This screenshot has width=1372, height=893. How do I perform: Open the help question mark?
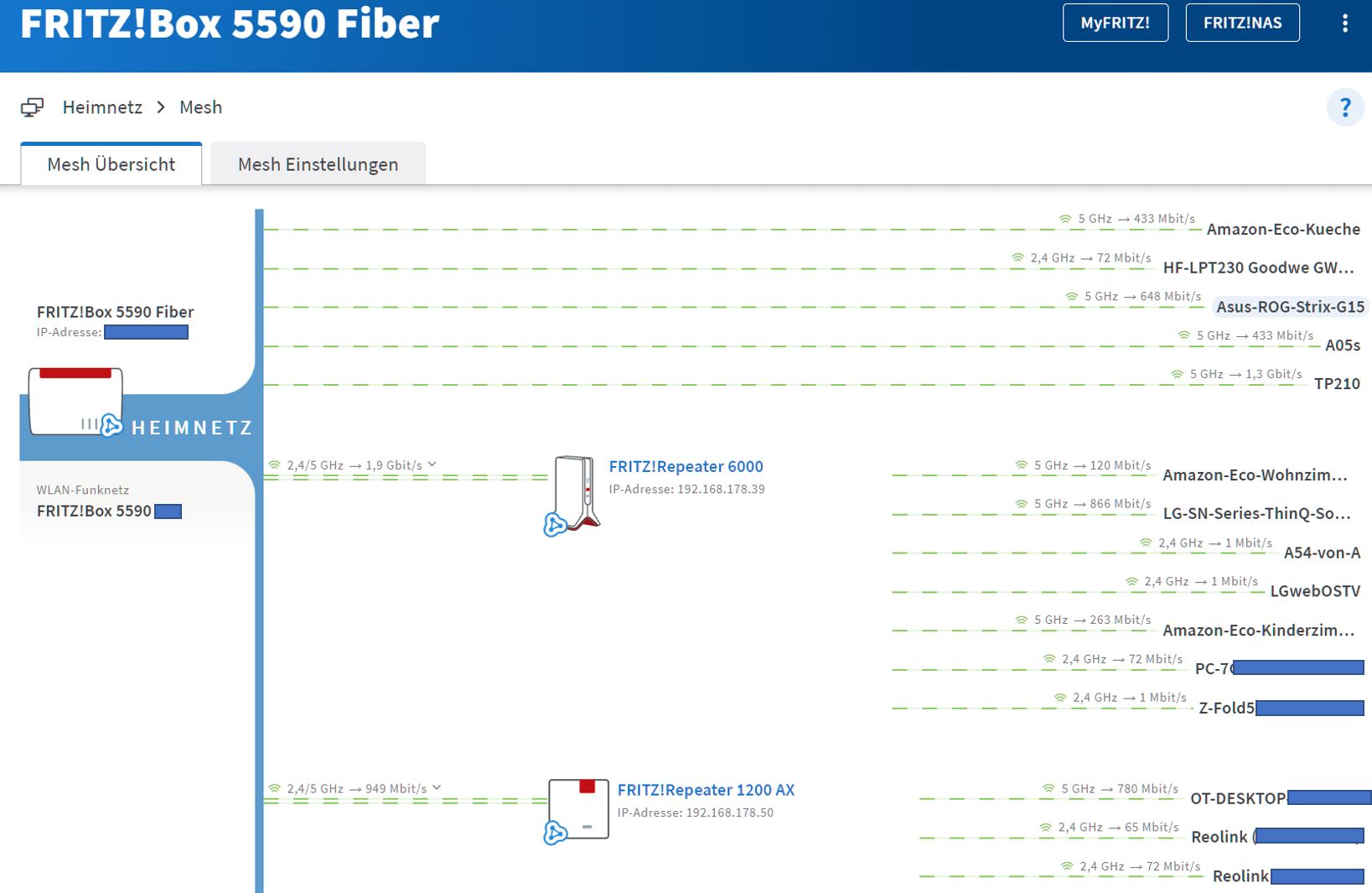point(1345,107)
